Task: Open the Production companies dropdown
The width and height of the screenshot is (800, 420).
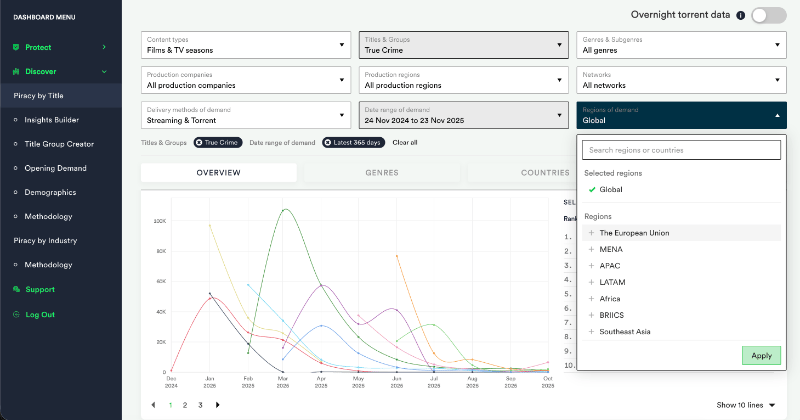Action: [x=246, y=80]
